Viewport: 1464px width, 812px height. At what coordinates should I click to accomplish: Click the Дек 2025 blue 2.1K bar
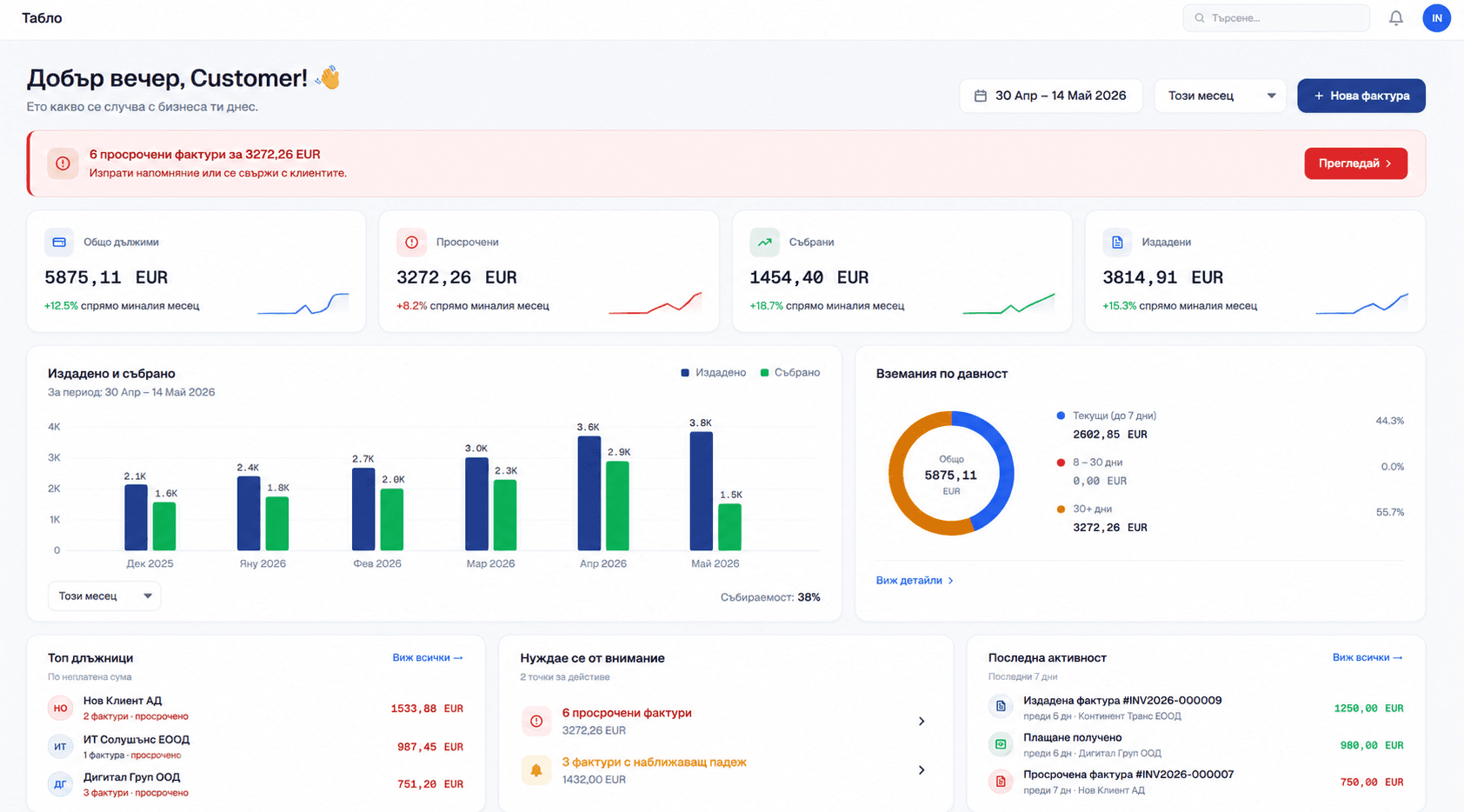(x=136, y=518)
